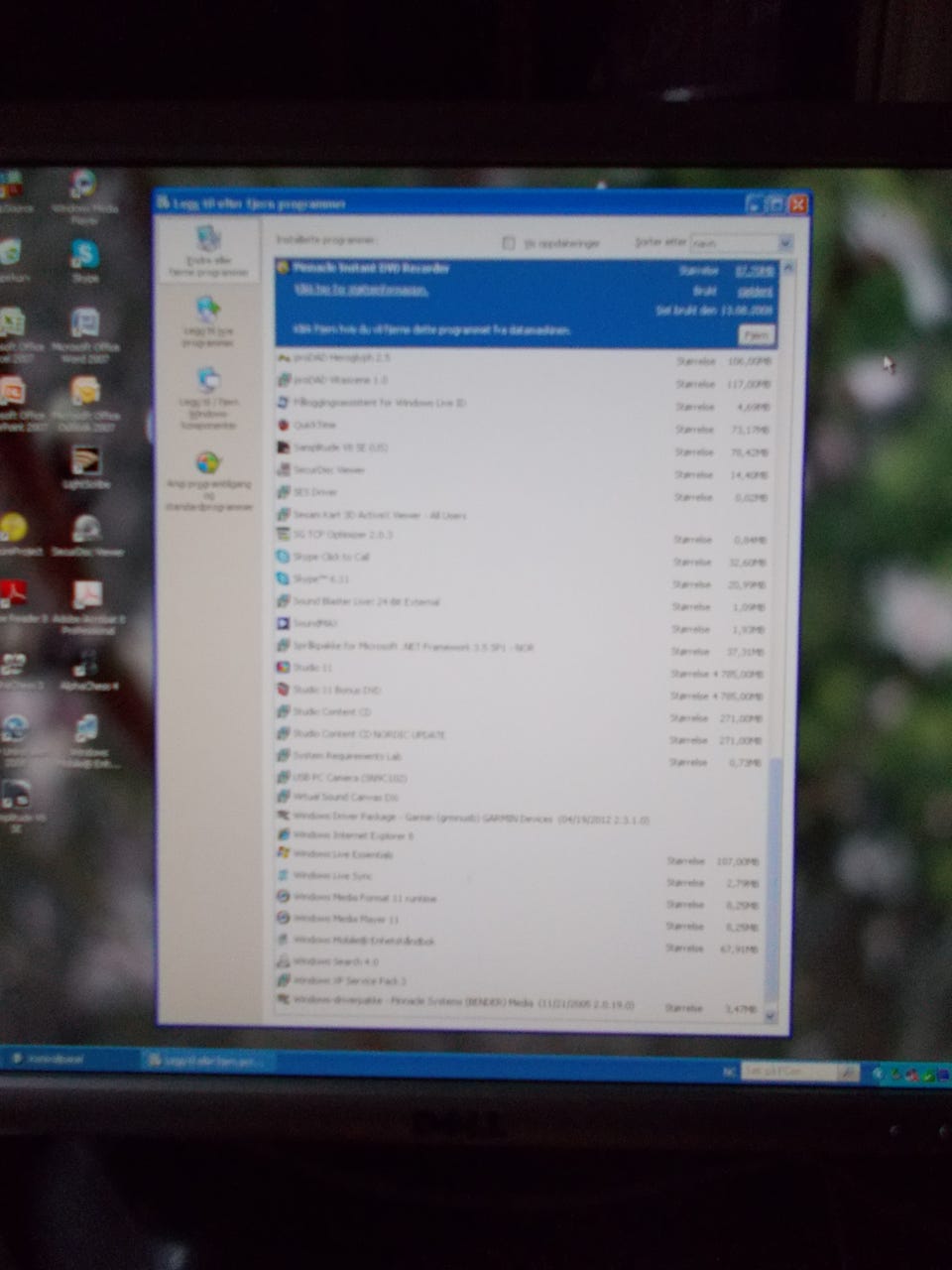Image resolution: width=952 pixels, height=1270 pixels.
Task: Enable the show updates checkbox
Action: pos(510,243)
